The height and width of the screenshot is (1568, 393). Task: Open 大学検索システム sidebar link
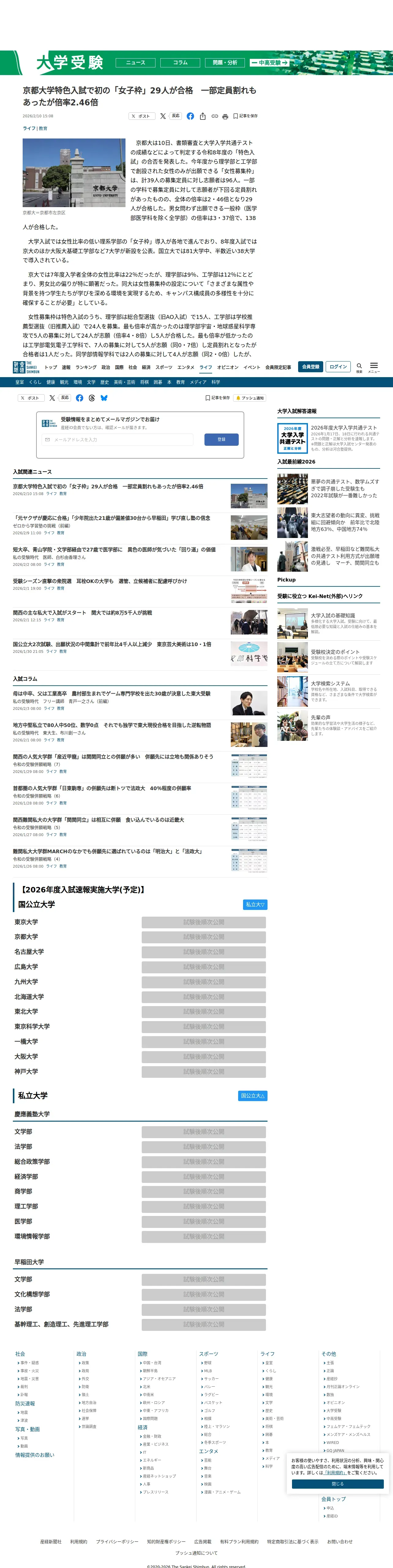pos(330,684)
